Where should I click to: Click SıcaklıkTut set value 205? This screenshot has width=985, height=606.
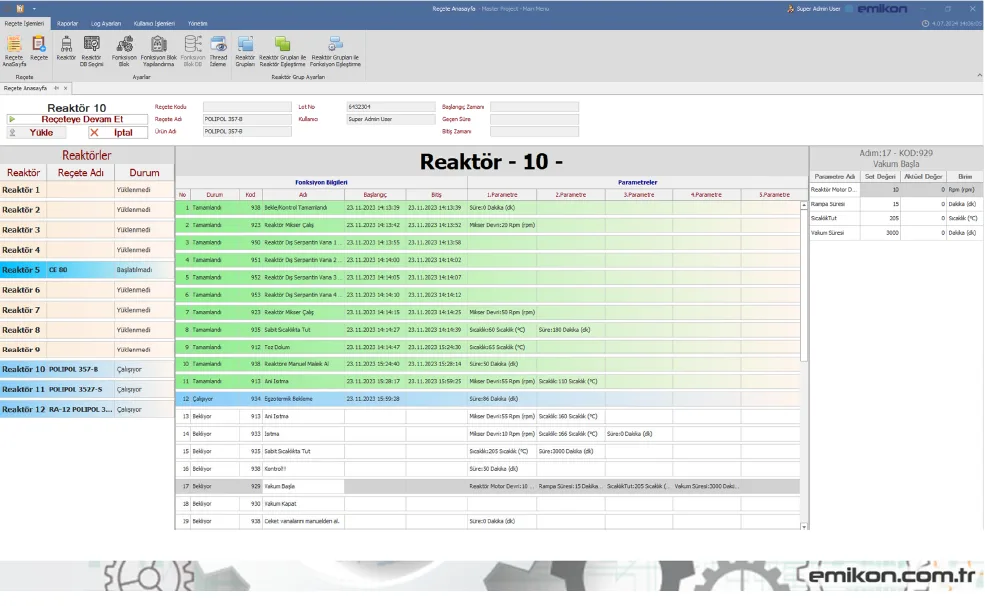pos(880,219)
